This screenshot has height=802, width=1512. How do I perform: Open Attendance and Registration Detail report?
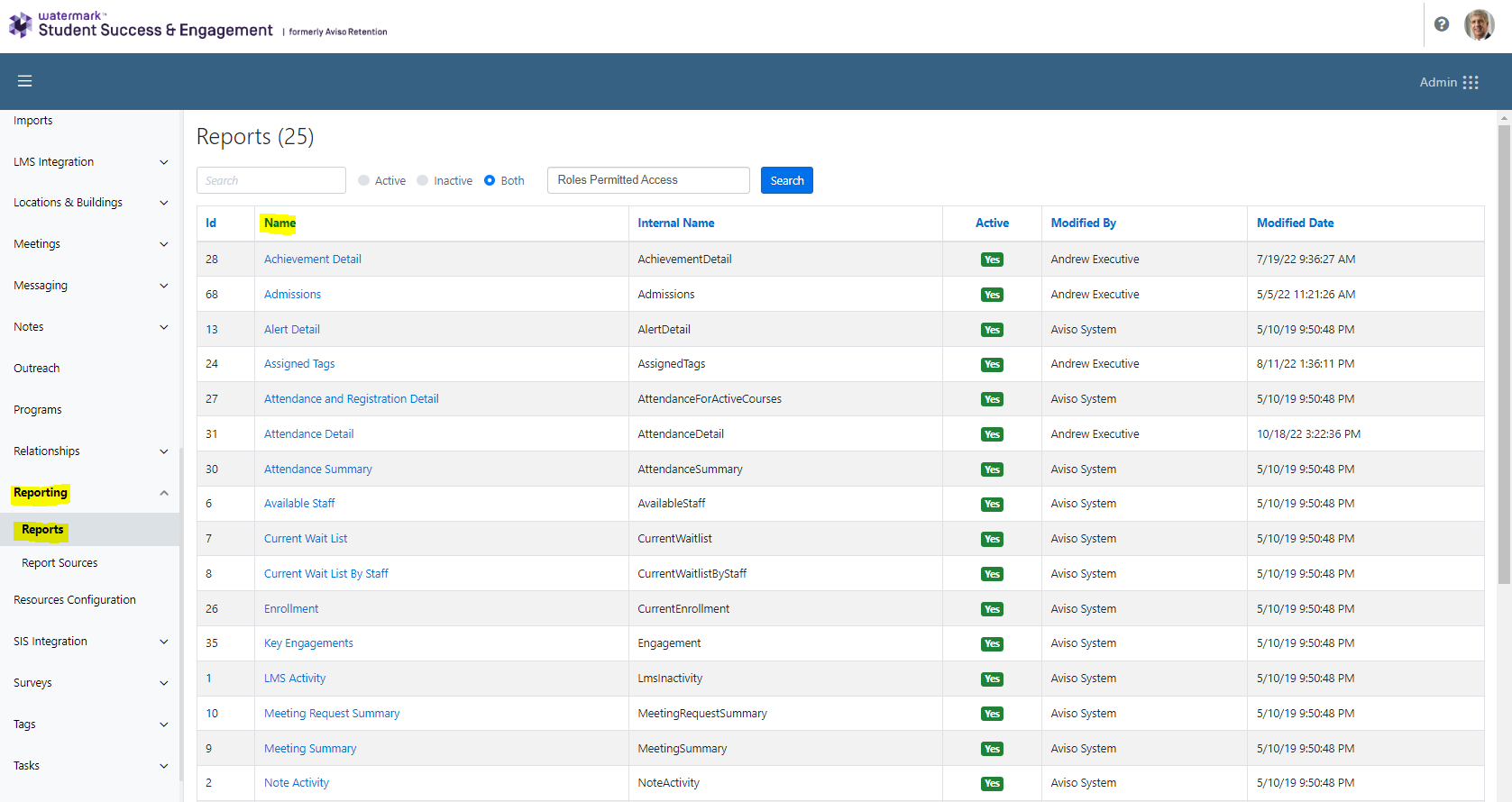pyautogui.click(x=352, y=399)
